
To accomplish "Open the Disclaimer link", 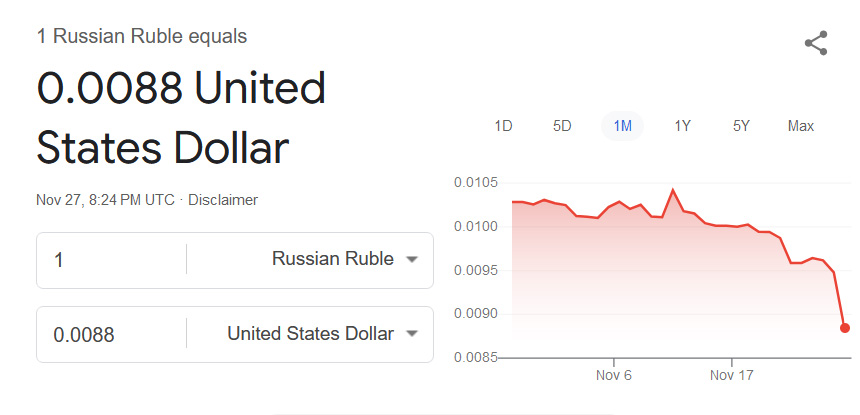I will pos(223,200).
